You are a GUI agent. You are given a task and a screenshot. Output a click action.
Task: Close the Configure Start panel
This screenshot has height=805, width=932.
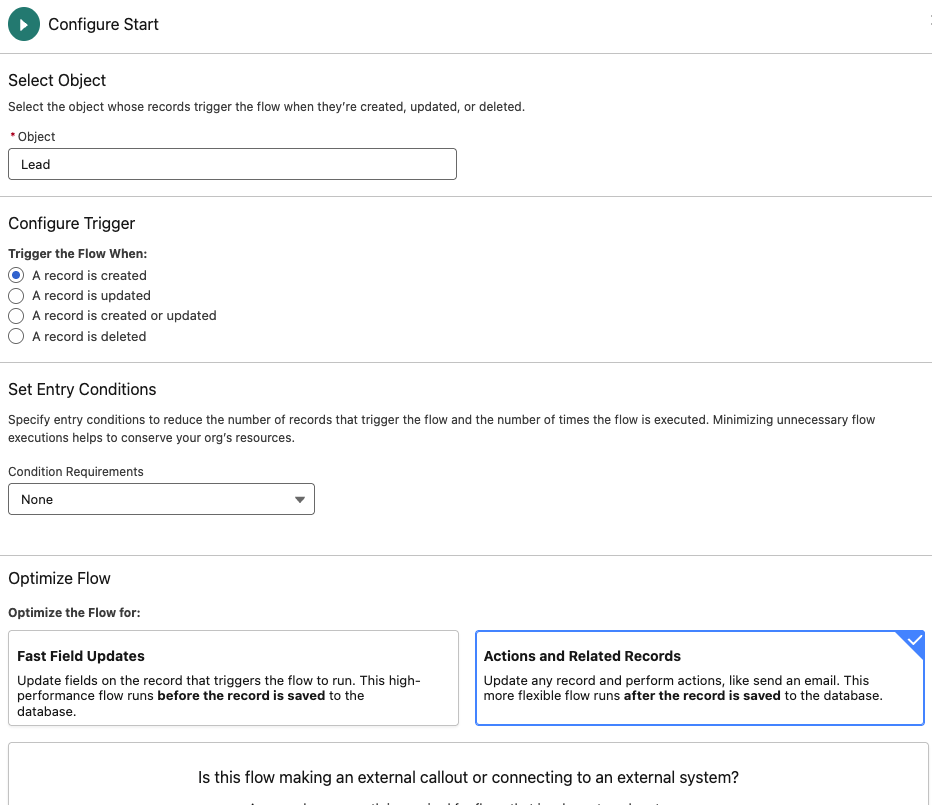click(928, 20)
